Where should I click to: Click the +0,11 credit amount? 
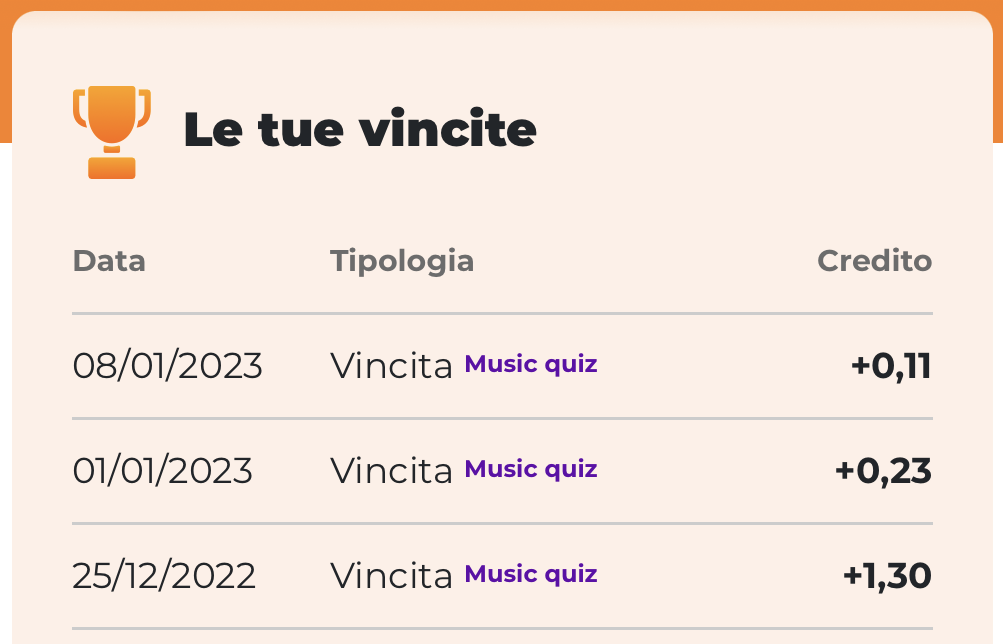coord(891,366)
